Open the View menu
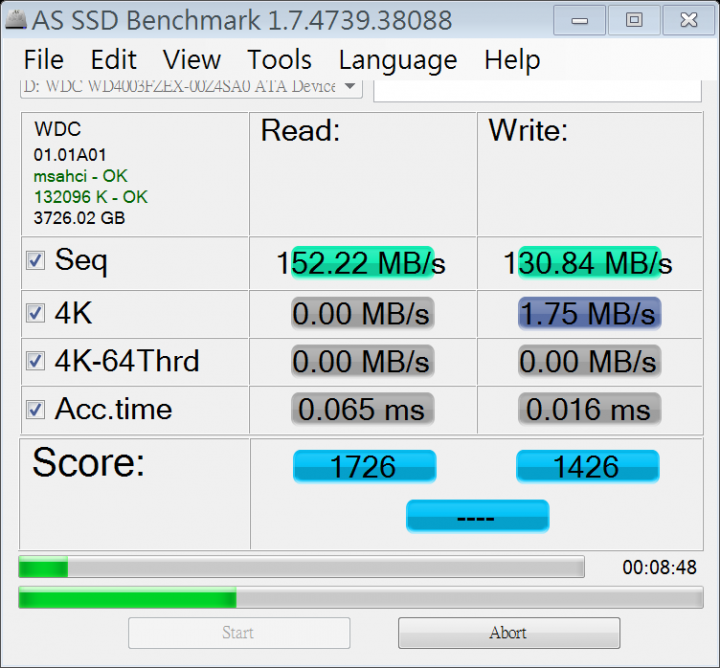Screen dimensions: 720x668 192,60
